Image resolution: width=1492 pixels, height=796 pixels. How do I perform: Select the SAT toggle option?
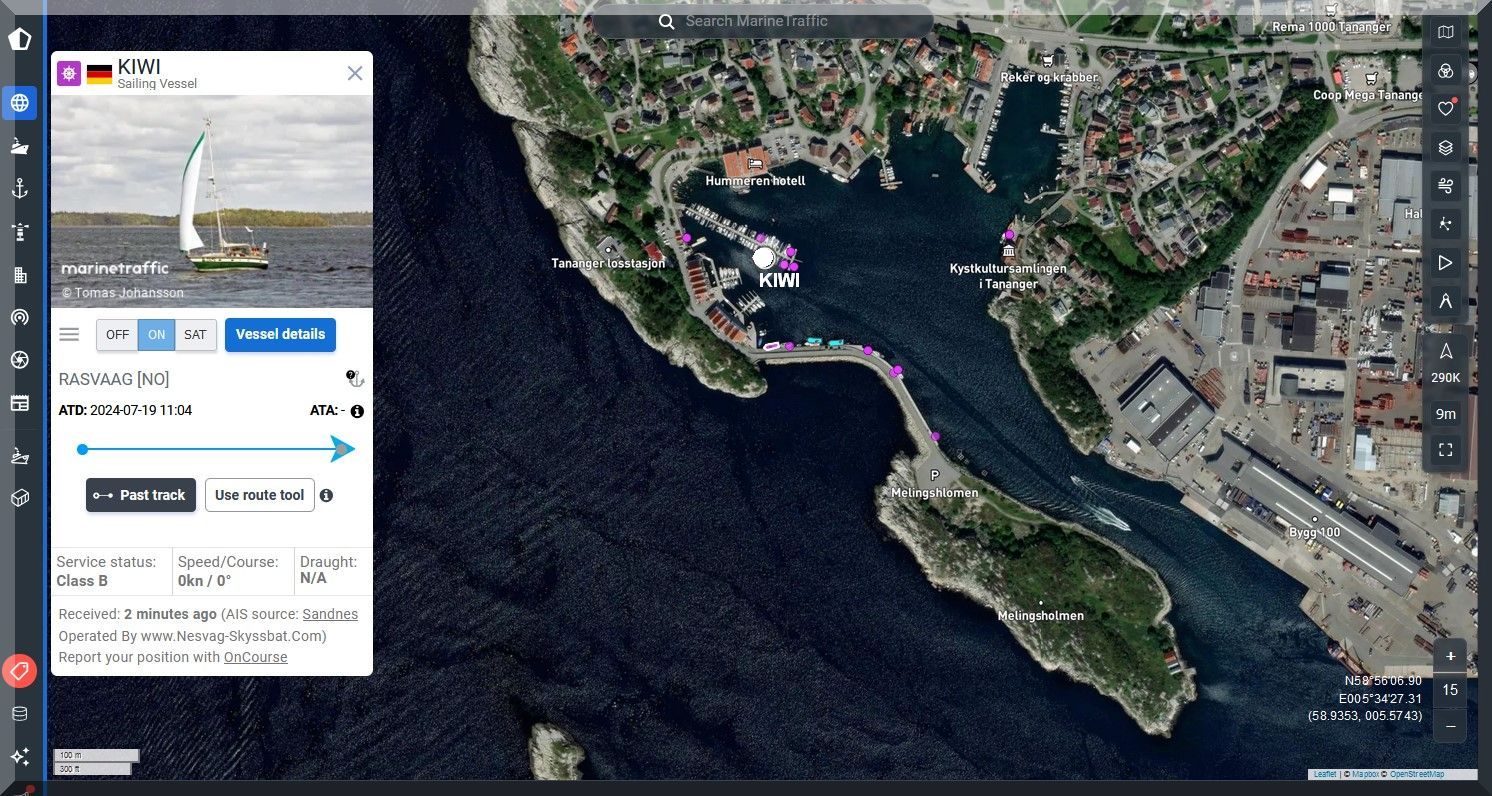coord(195,335)
